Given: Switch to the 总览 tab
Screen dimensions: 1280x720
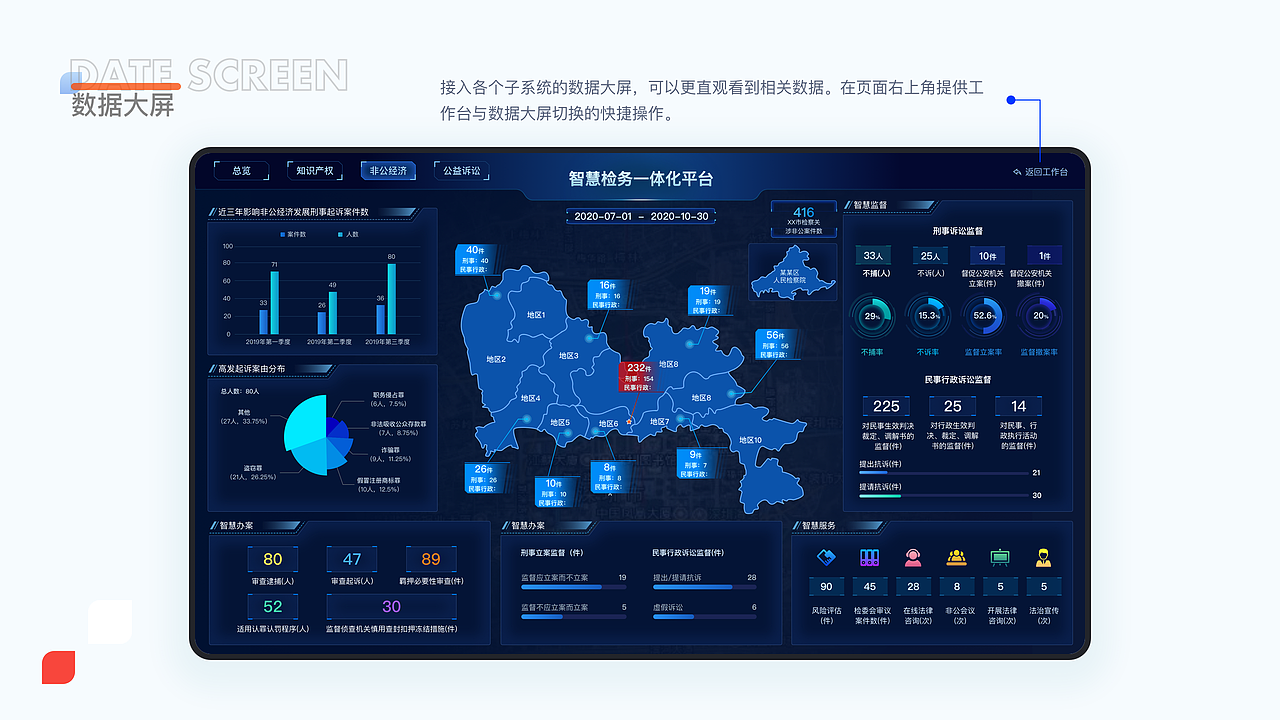Looking at the screenshot, I should pos(240,170).
